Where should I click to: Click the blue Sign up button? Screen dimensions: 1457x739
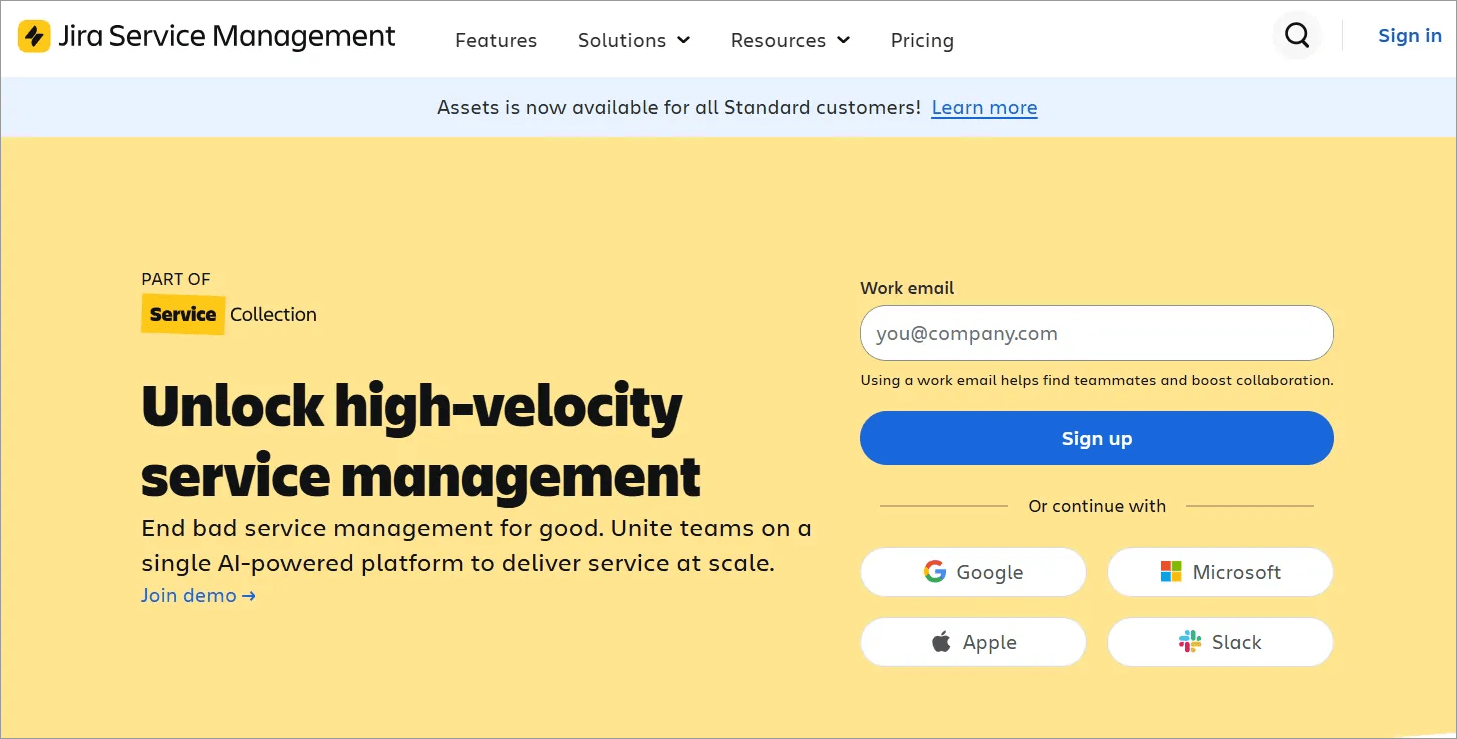(x=1097, y=438)
